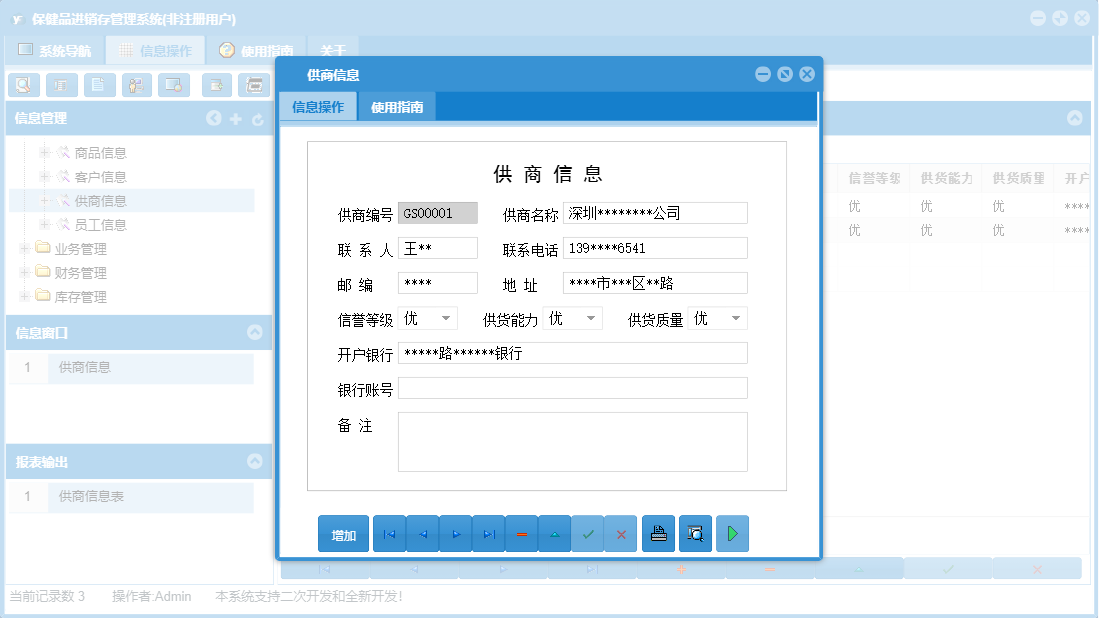Open the 系统导航 menu item
The image size is (1099, 618).
point(64,49)
